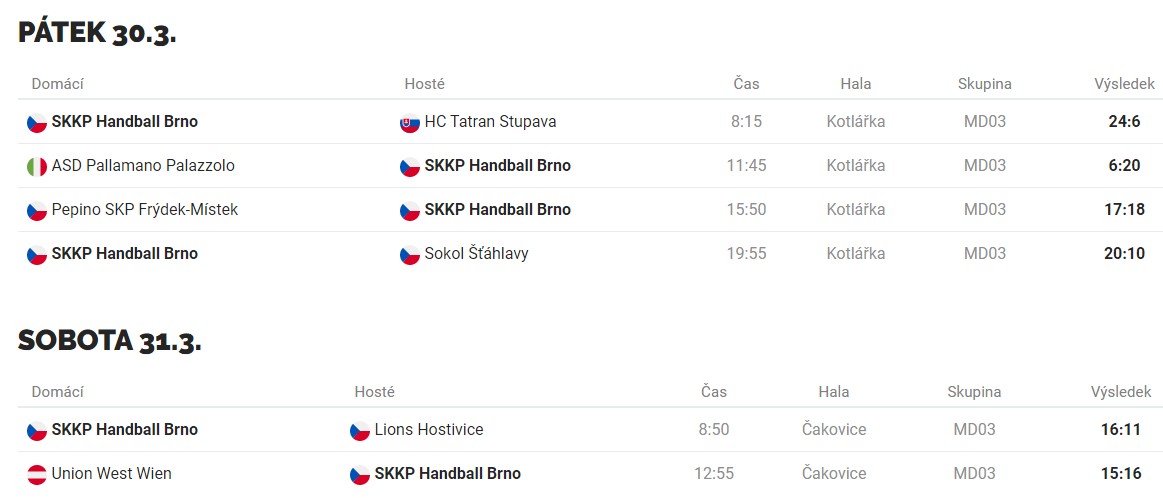This screenshot has width=1163, height=498.
Task: Click the Austrian flag beside Union West Wien
Action: click(36, 474)
